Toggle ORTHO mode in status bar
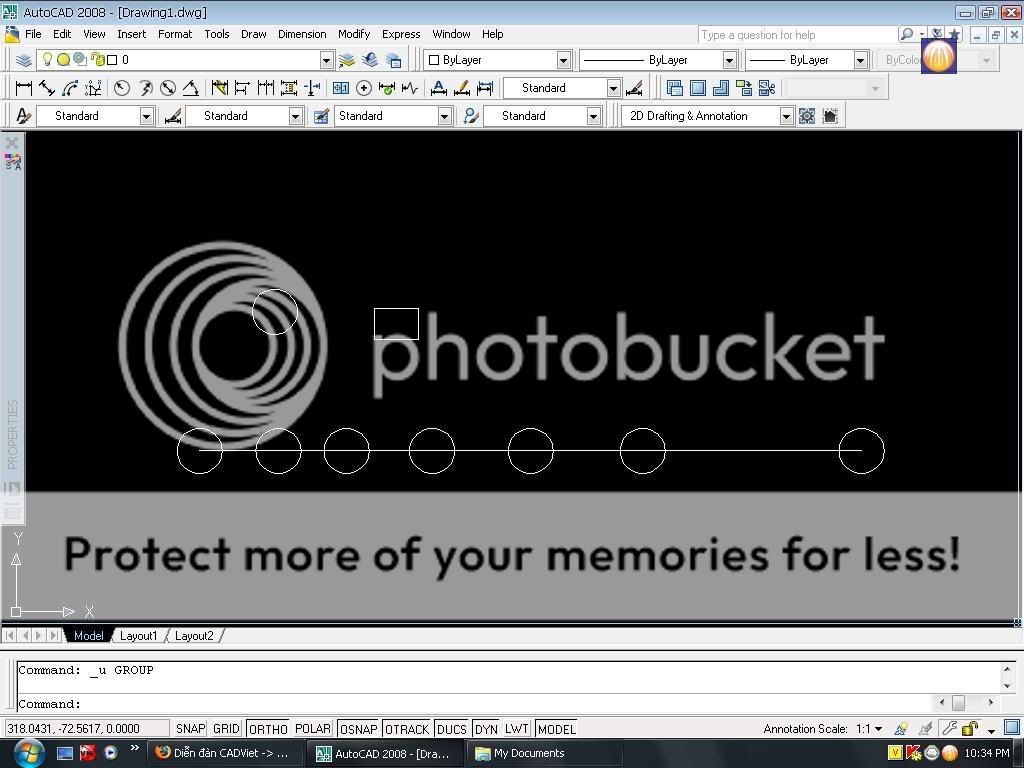This screenshot has width=1024, height=768. pyautogui.click(x=268, y=728)
